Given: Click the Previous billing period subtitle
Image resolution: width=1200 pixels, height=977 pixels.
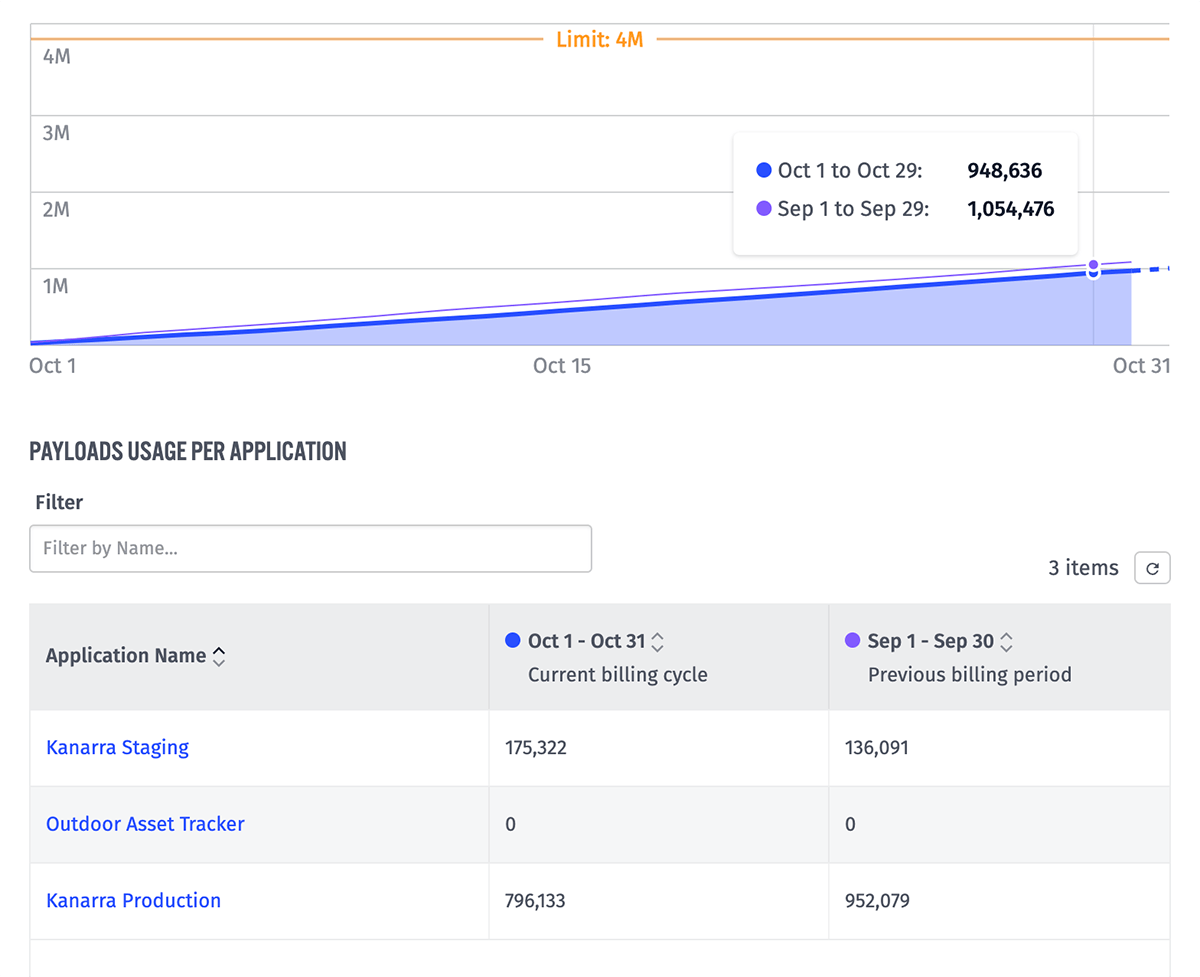Looking at the screenshot, I should [x=970, y=675].
